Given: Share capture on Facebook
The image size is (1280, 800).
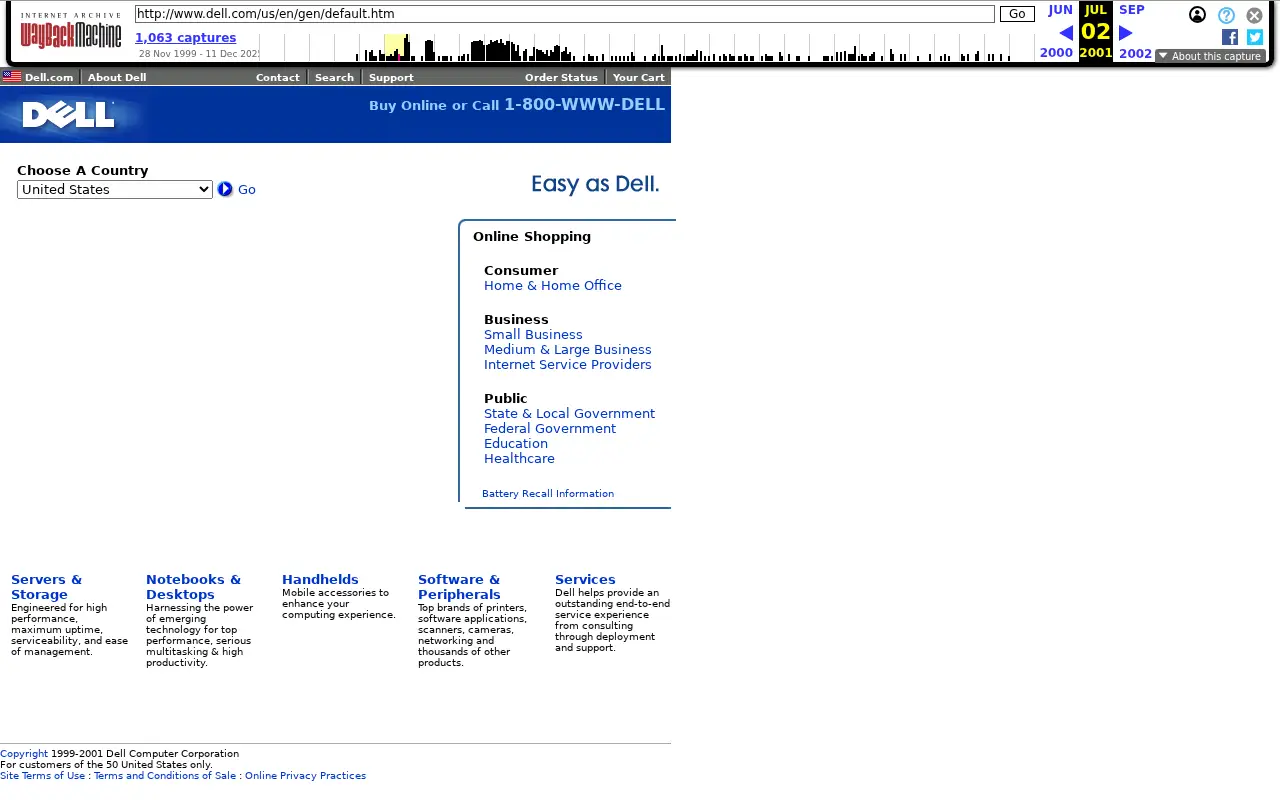Looking at the screenshot, I should click(1230, 37).
